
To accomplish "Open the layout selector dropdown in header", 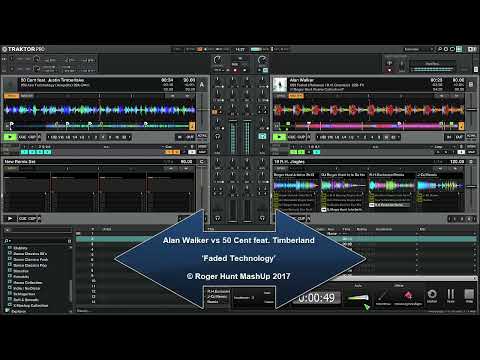I will pyautogui.click(x=418, y=49).
